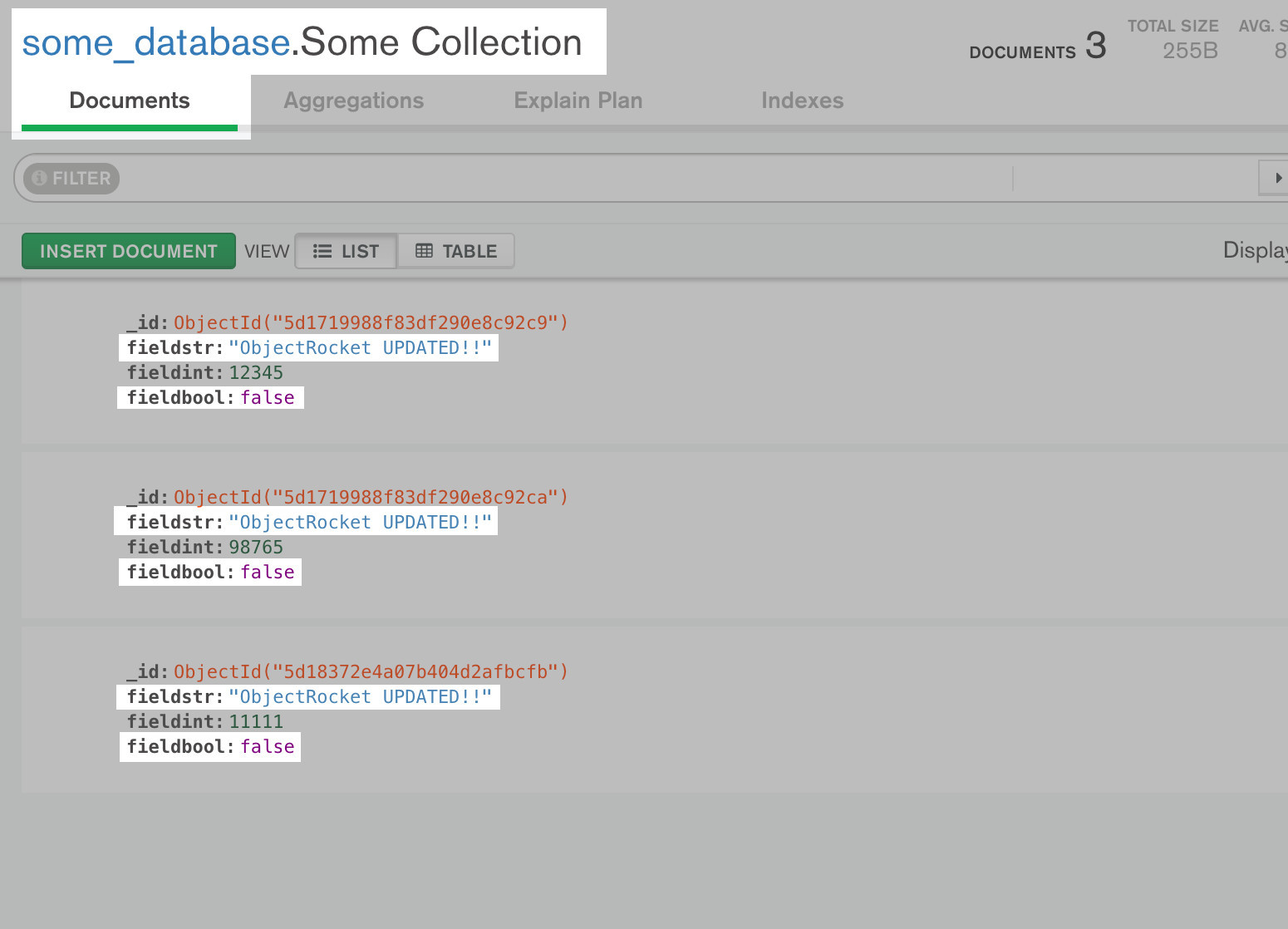Switch to the Indexes tab
The width and height of the screenshot is (1288, 929).
[x=802, y=101]
